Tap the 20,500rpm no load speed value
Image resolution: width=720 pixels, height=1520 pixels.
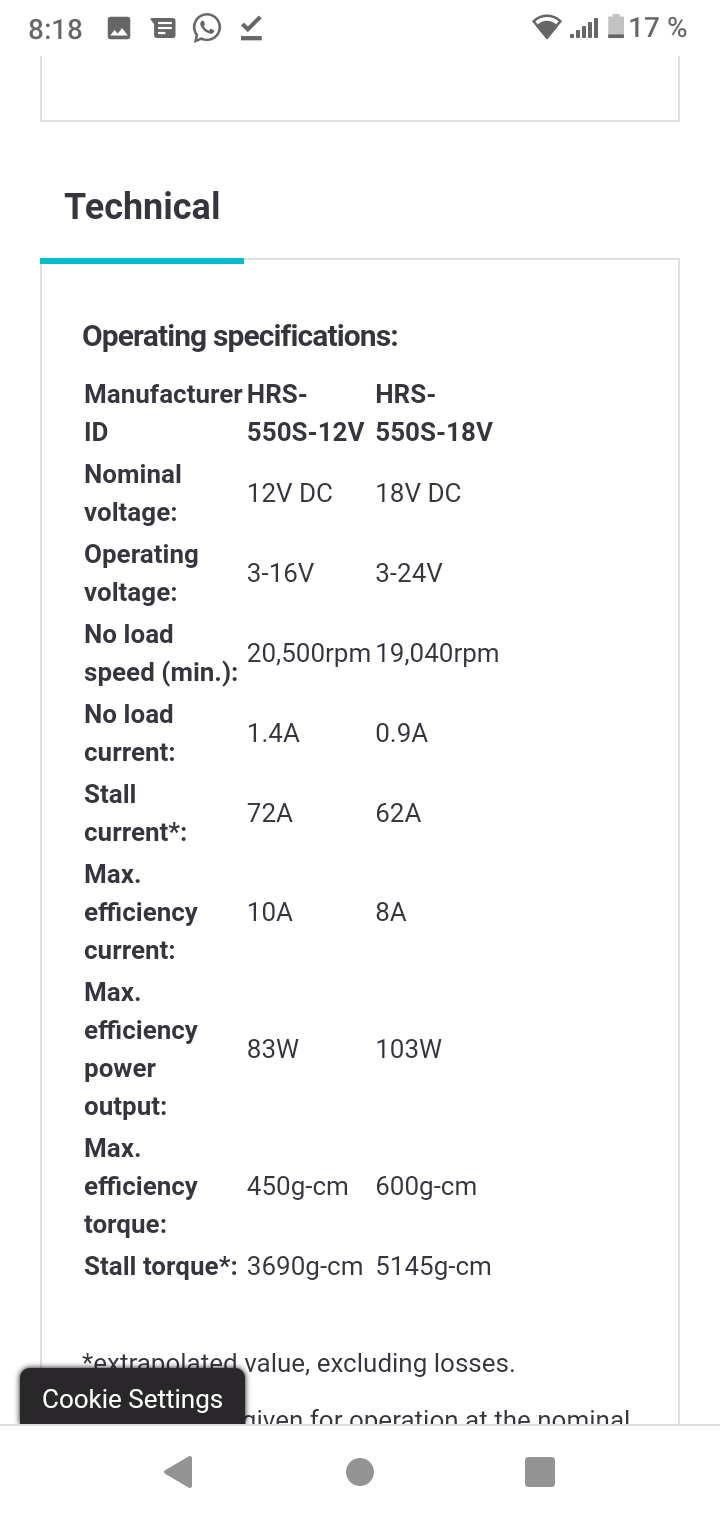pyautogui.click(x=308, y=653)
